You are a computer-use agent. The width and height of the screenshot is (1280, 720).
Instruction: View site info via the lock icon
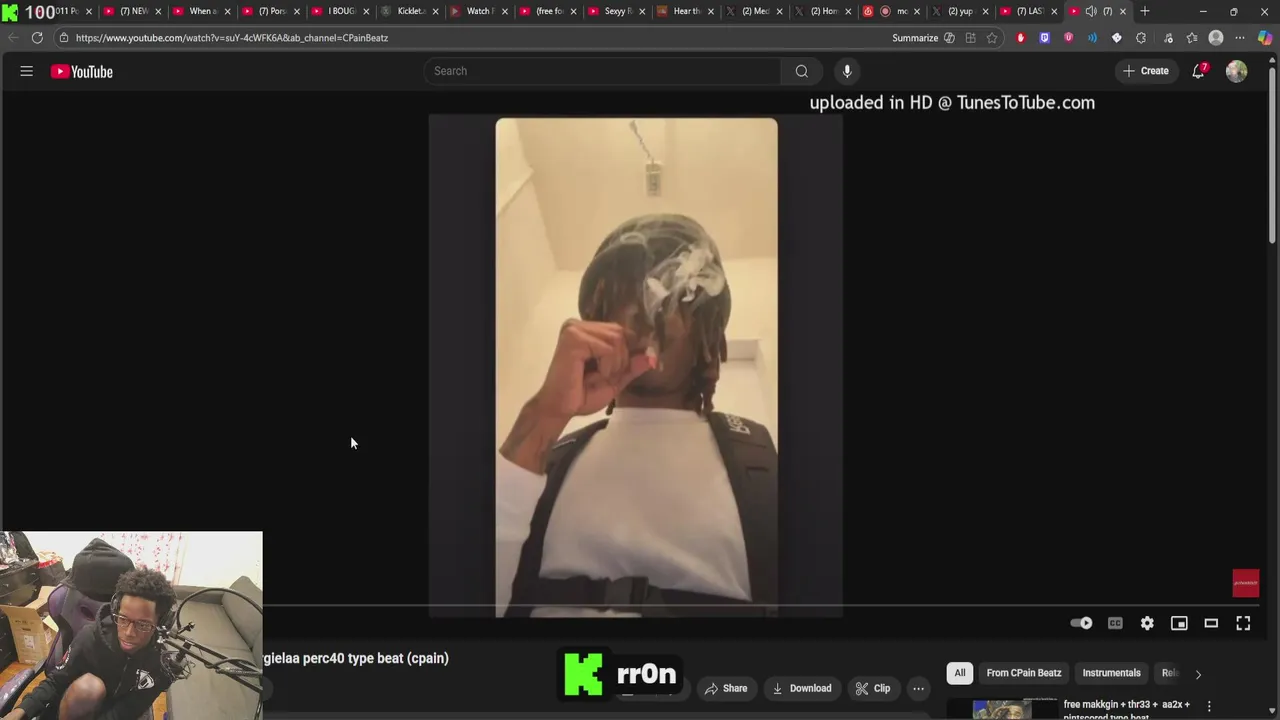tap(63, 38)
